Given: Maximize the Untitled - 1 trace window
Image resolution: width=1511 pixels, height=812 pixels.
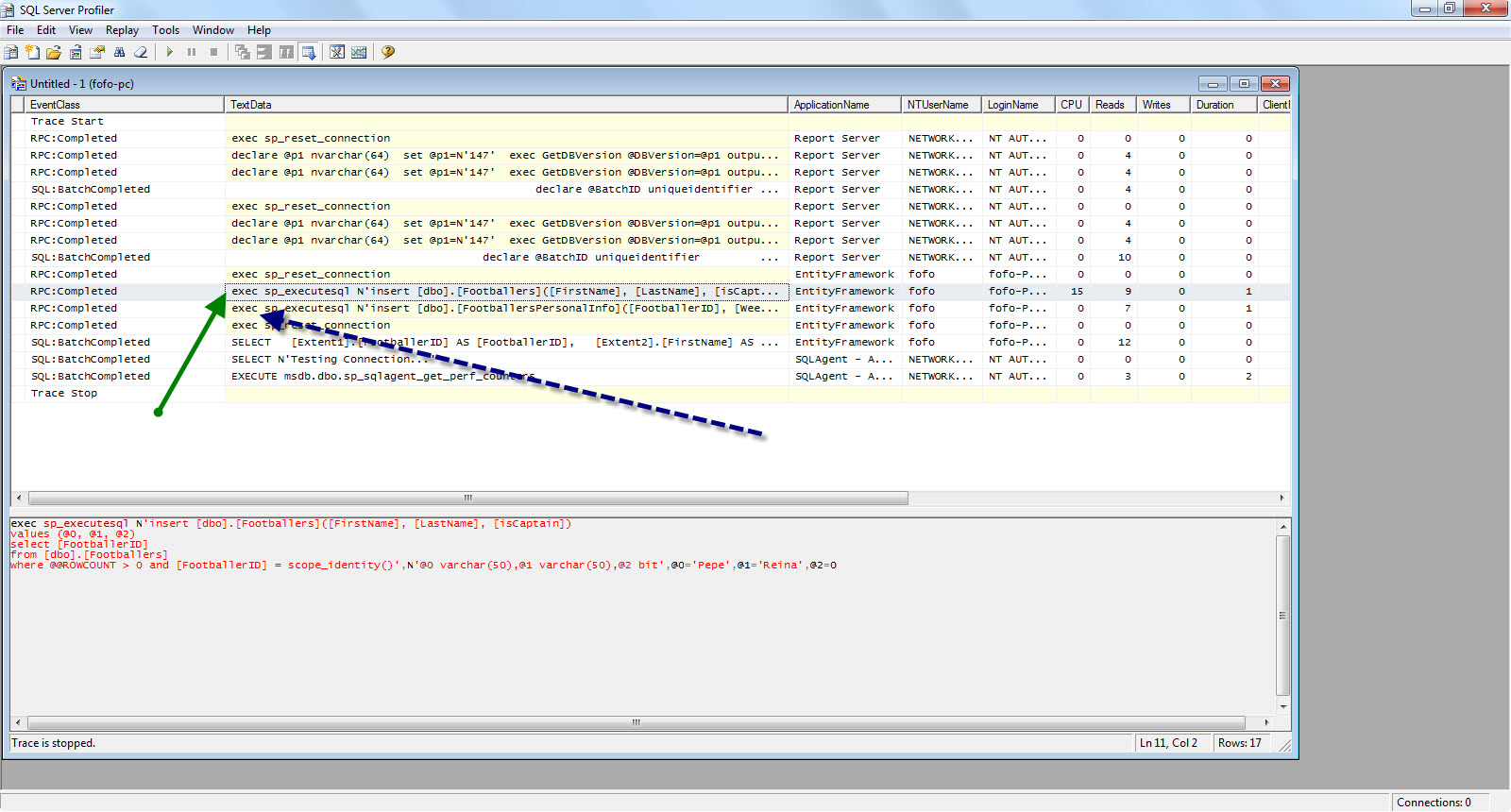Looking at the screenshot, I should [1244, 84].
